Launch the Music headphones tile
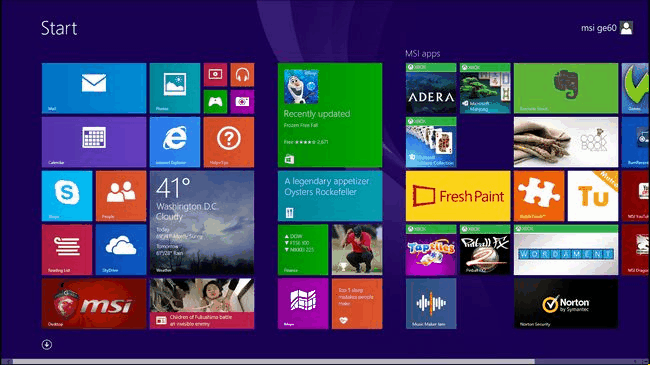This screenshot has width=650, height=365. (242, 75)
